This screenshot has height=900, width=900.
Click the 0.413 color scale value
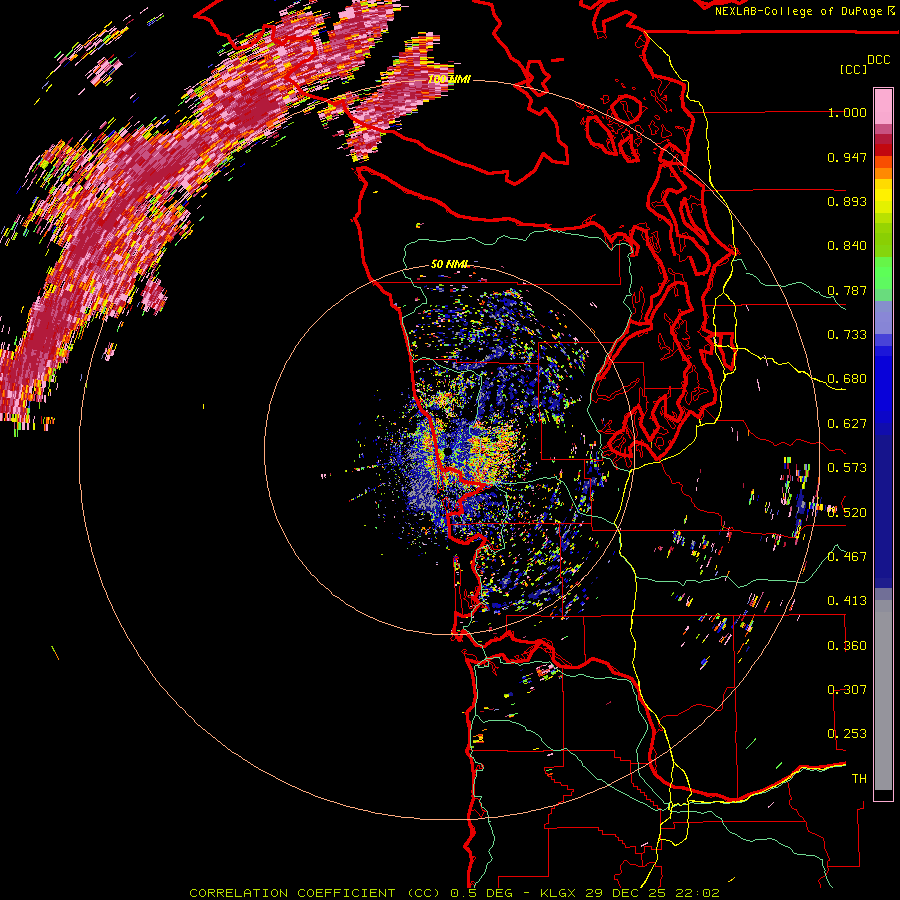[847, 601]
